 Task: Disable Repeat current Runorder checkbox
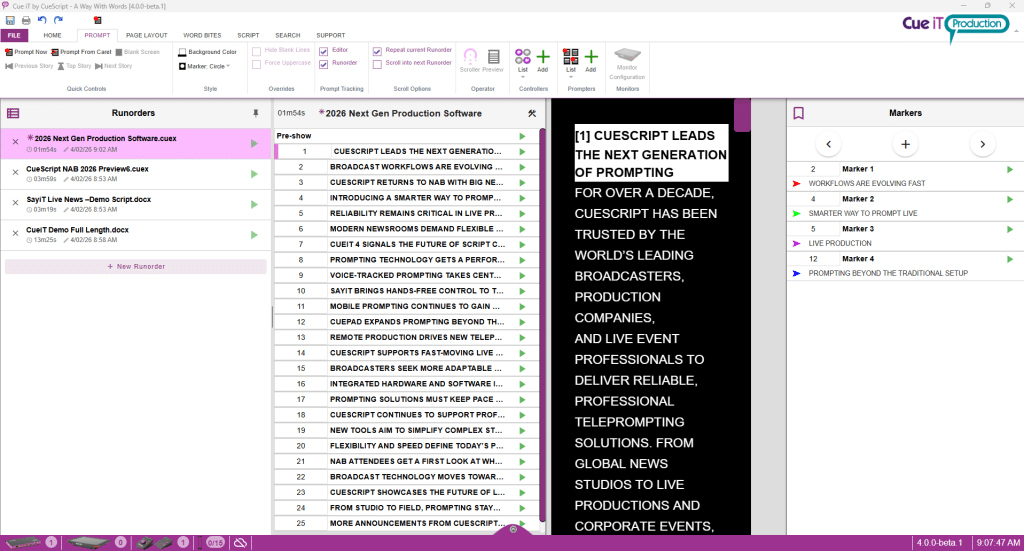click(x=377, y=50)
